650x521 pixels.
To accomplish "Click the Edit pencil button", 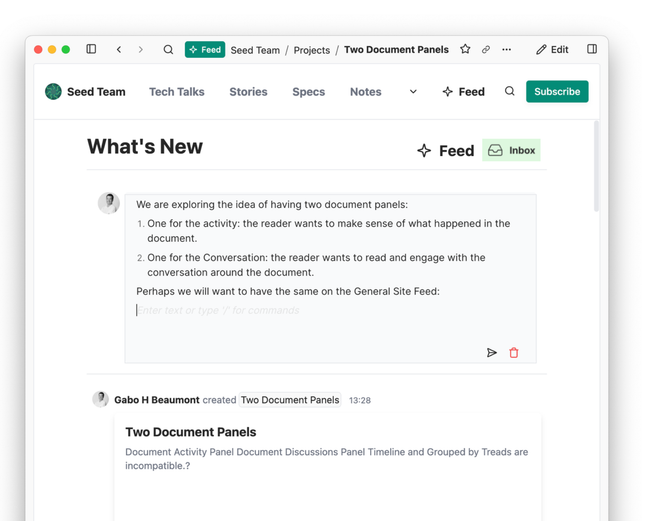I will pyautogui.click(x=552, y=49).
